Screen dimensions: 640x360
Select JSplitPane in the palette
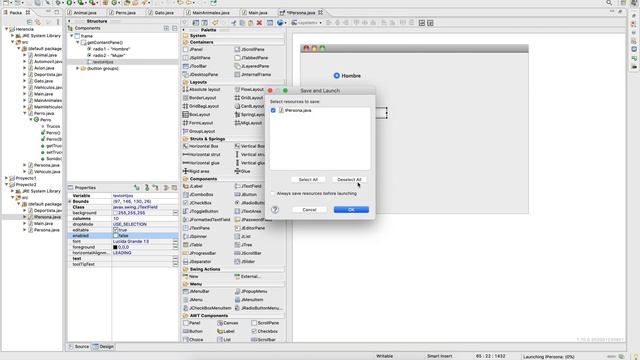[197, 58]
